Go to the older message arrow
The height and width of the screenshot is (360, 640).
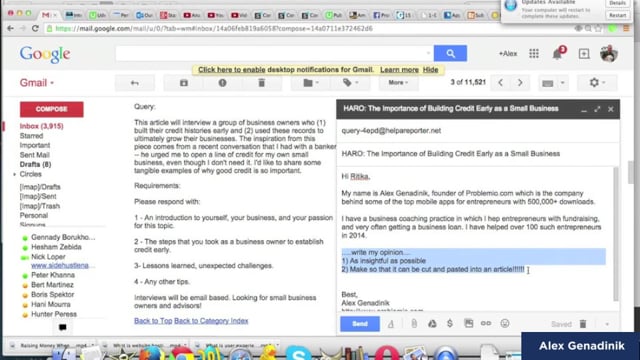click(x=520, y=83)
